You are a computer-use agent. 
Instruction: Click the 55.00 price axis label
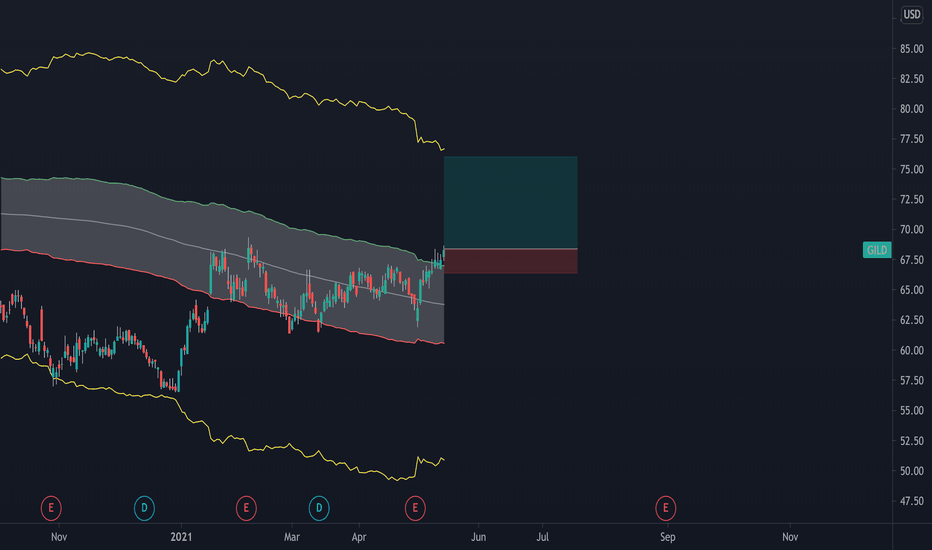(912, 410)
